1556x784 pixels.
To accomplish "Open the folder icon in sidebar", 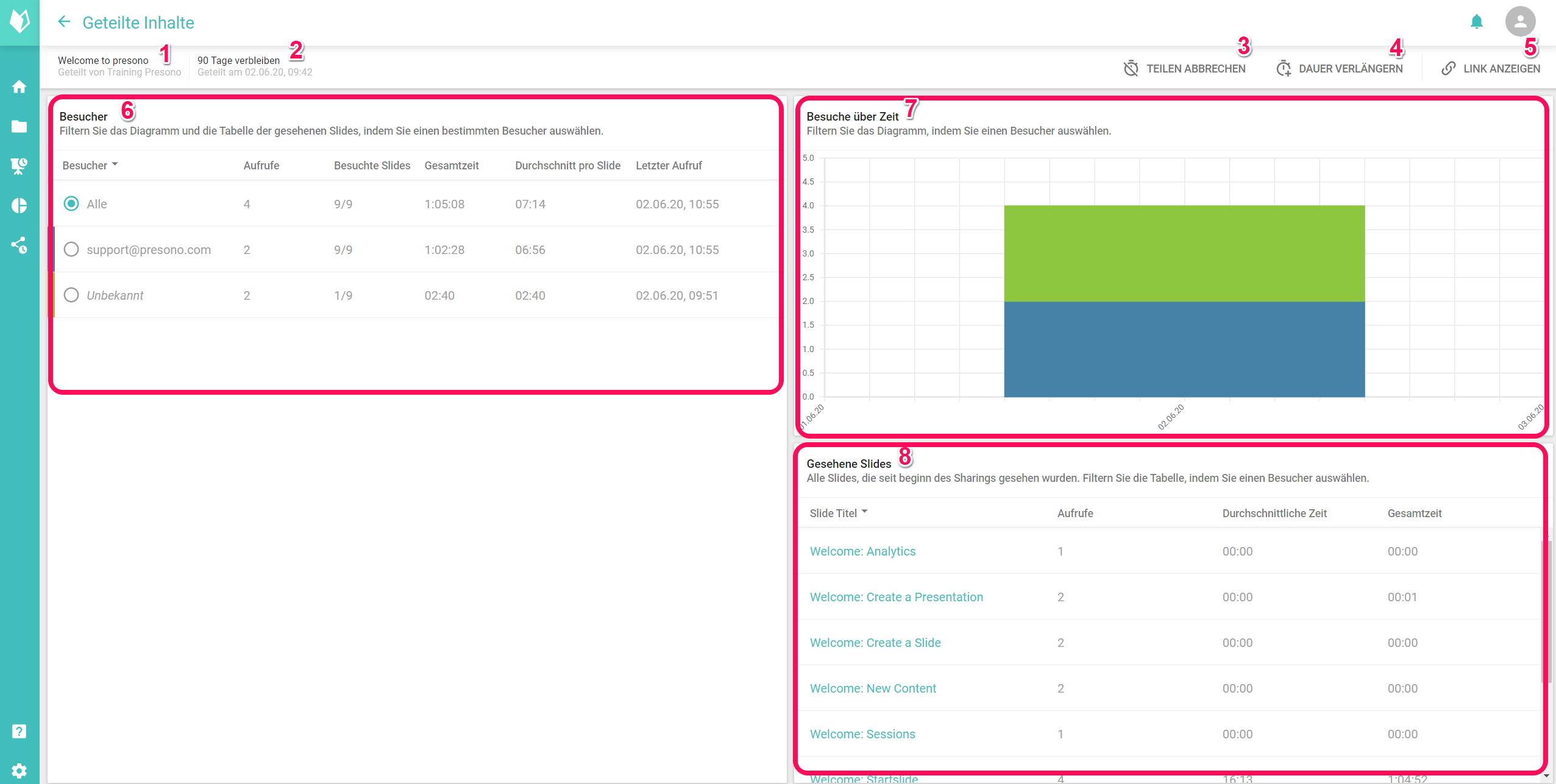I will click(20, 127).
